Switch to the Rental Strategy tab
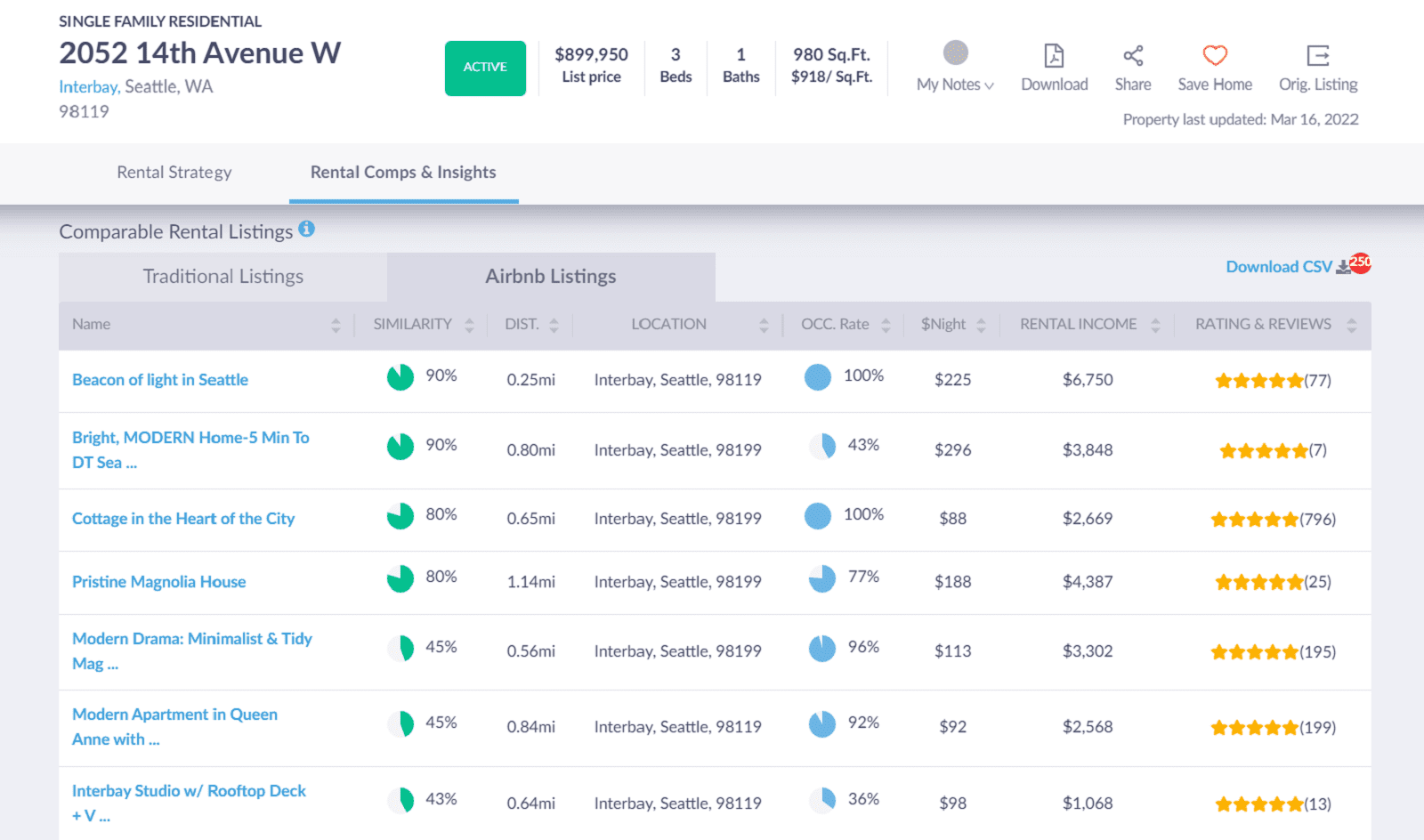Viewport: 1424px width, 840px height. 174,172
